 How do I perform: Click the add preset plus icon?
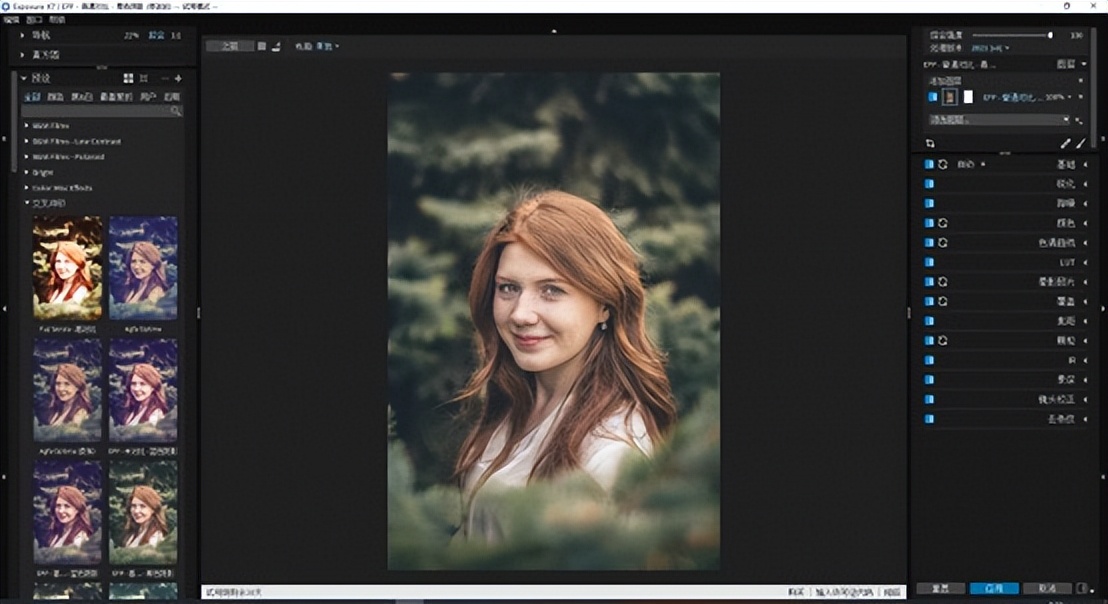pos(178,78)
